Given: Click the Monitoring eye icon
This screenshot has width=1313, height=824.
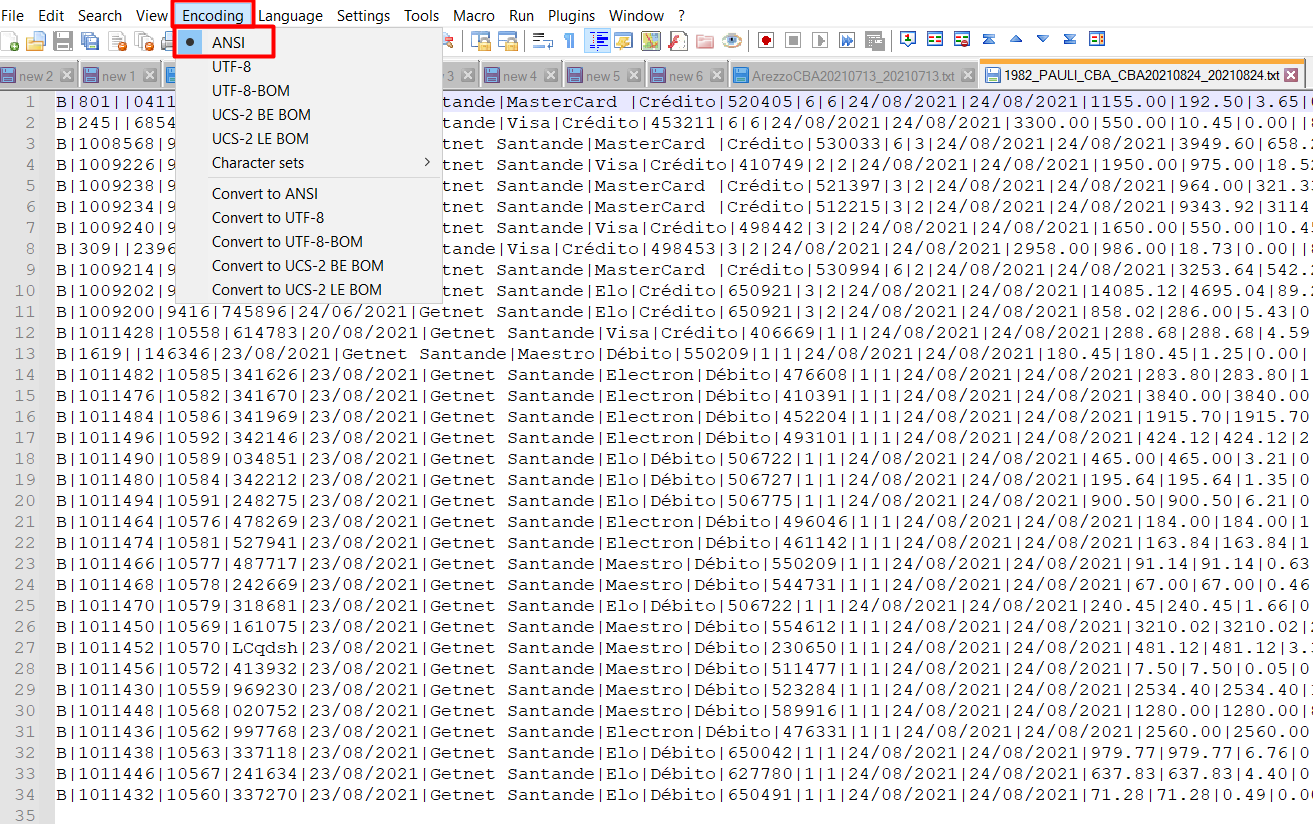Looking at the screenshot, I should pos(732,41).
